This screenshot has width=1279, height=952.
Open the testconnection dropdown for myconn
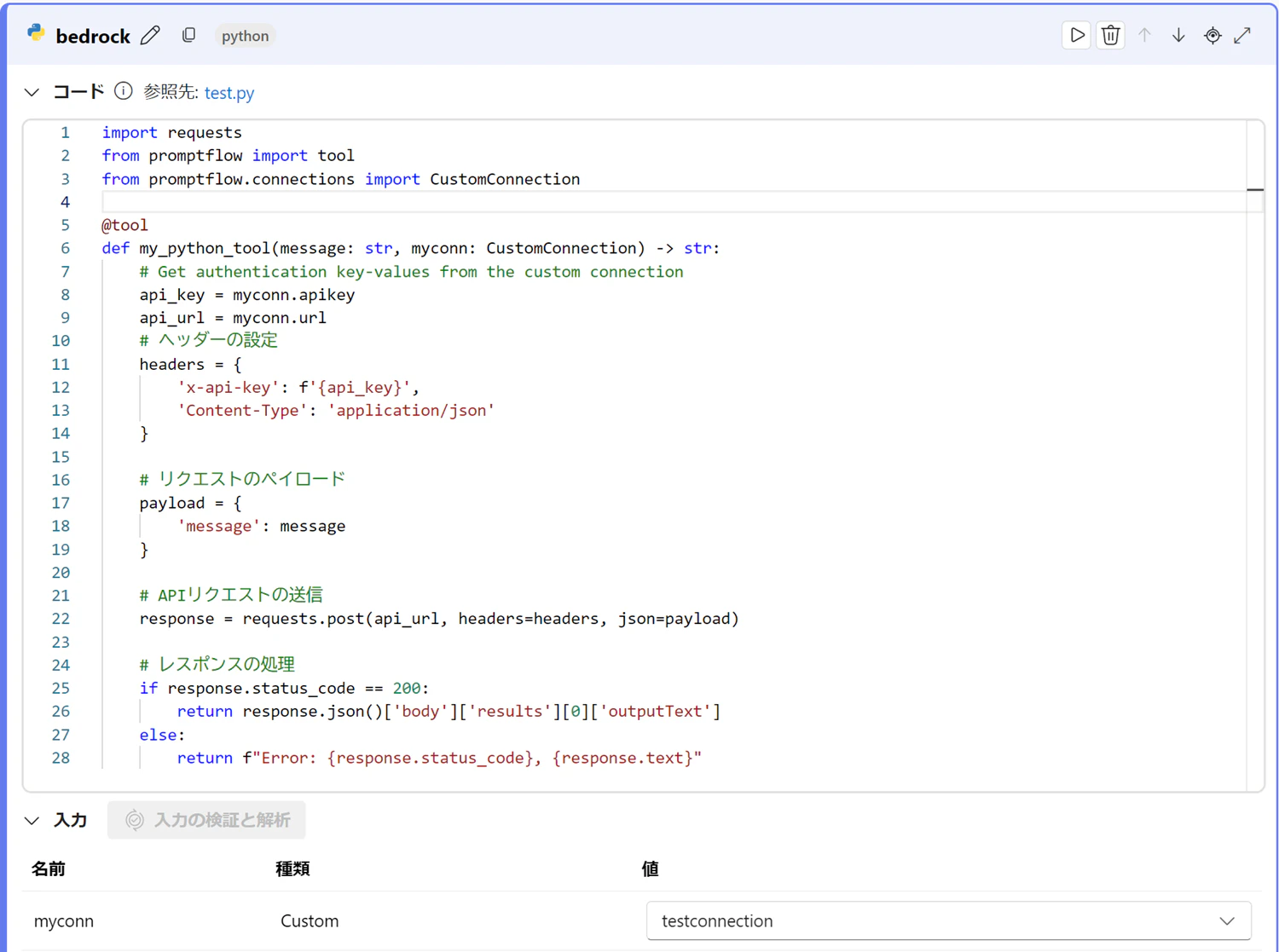(948, 920)
